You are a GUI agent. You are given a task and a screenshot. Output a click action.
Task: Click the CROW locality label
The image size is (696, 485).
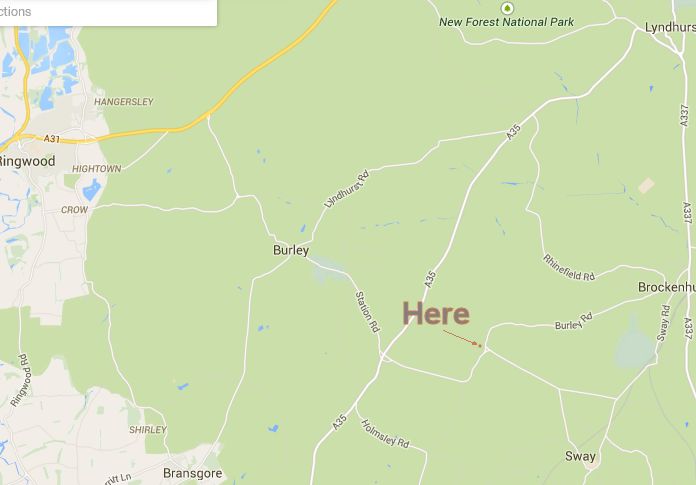(x=74, y=210)
